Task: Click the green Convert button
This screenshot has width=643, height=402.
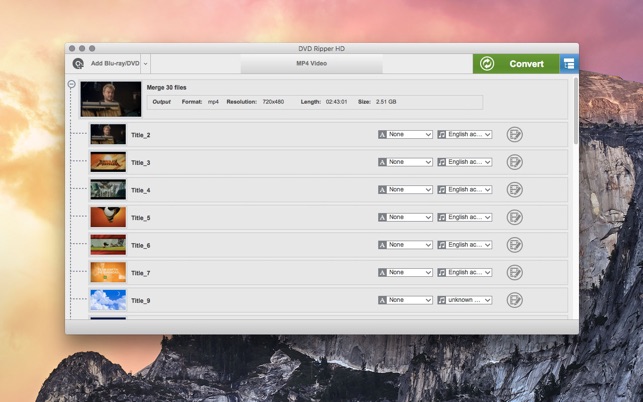Action: 516,64
